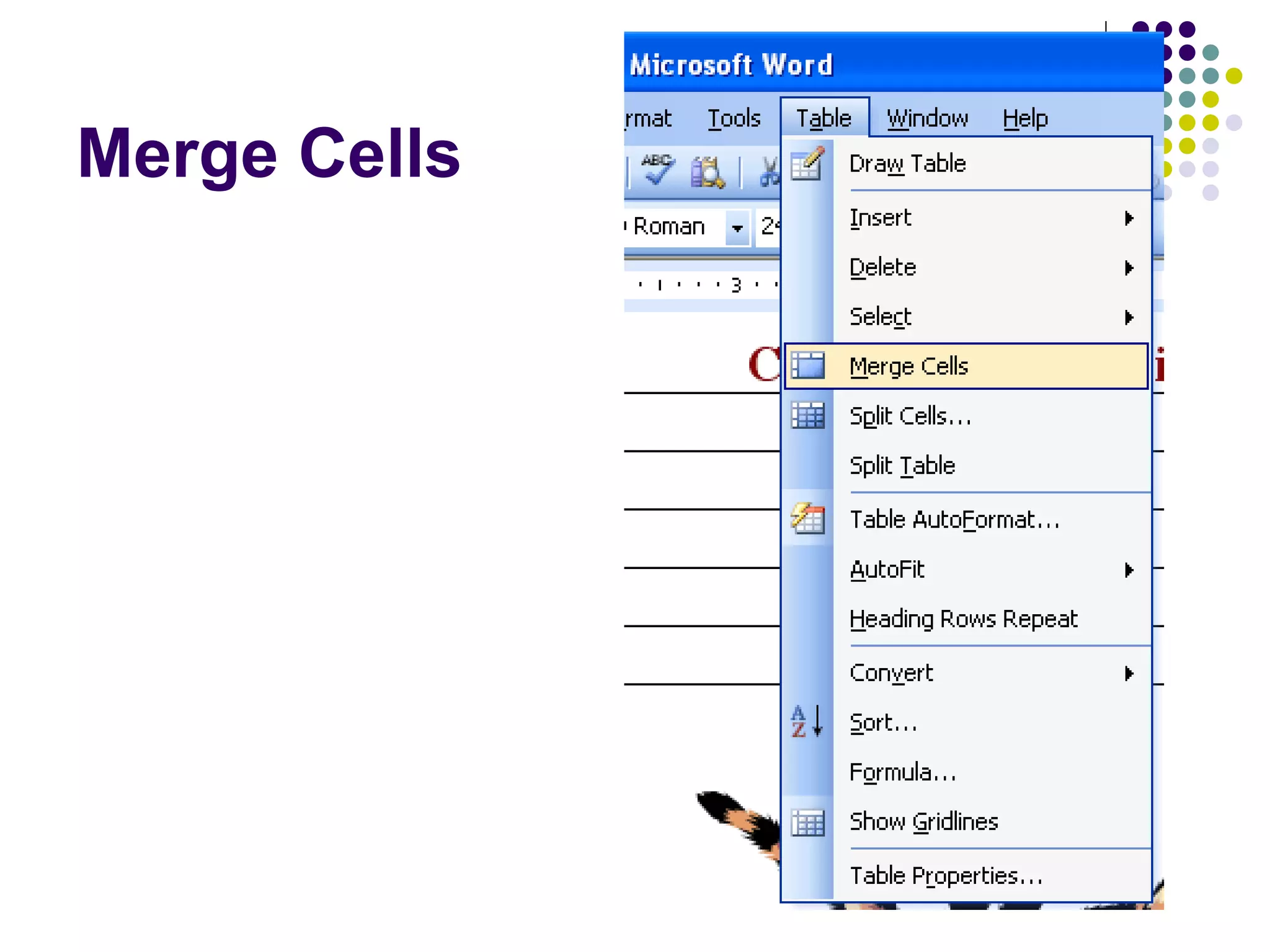1270x952 pixels.
Task: Click the Merge Cells icon
Action: click(808, 366)
